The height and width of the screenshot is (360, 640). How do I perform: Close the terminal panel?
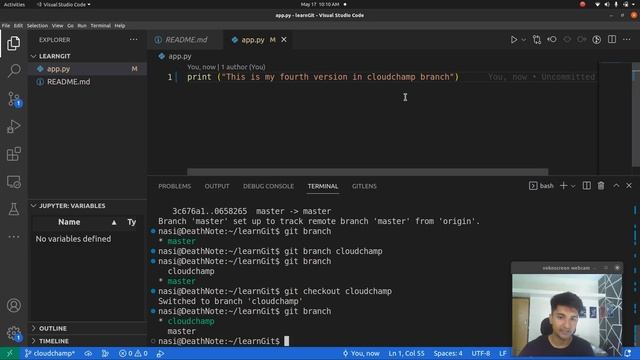pyautogui.click(x=629, y=186)
